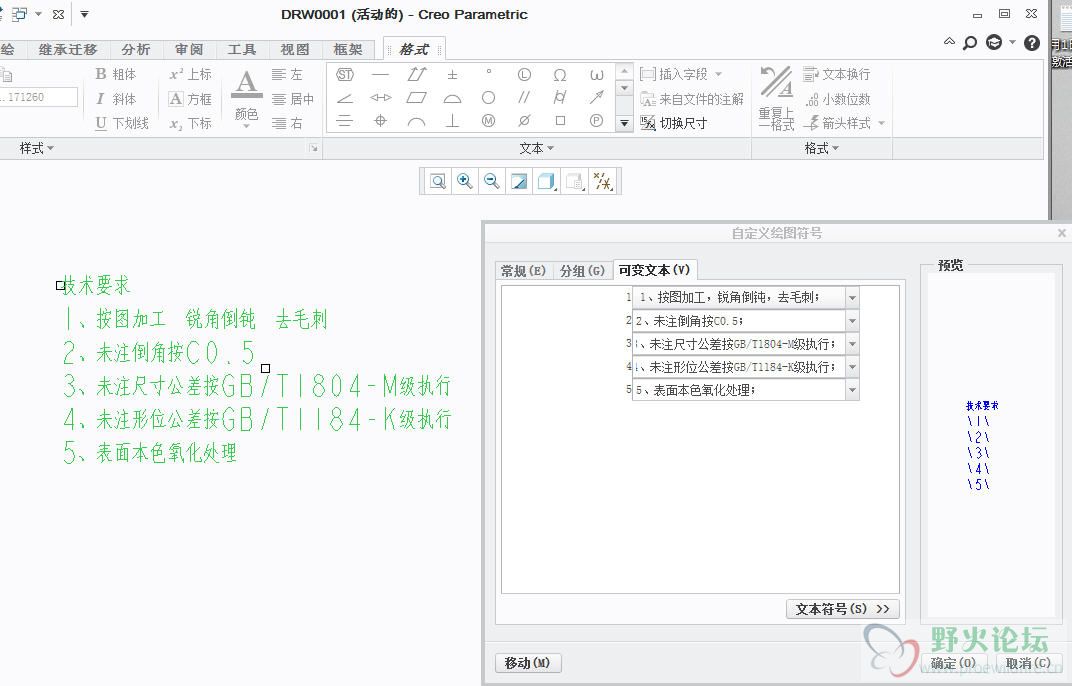Click the zoom in magnifier icon
Viewport: 1072px width, 686px height.
click(x=465, y=181)
